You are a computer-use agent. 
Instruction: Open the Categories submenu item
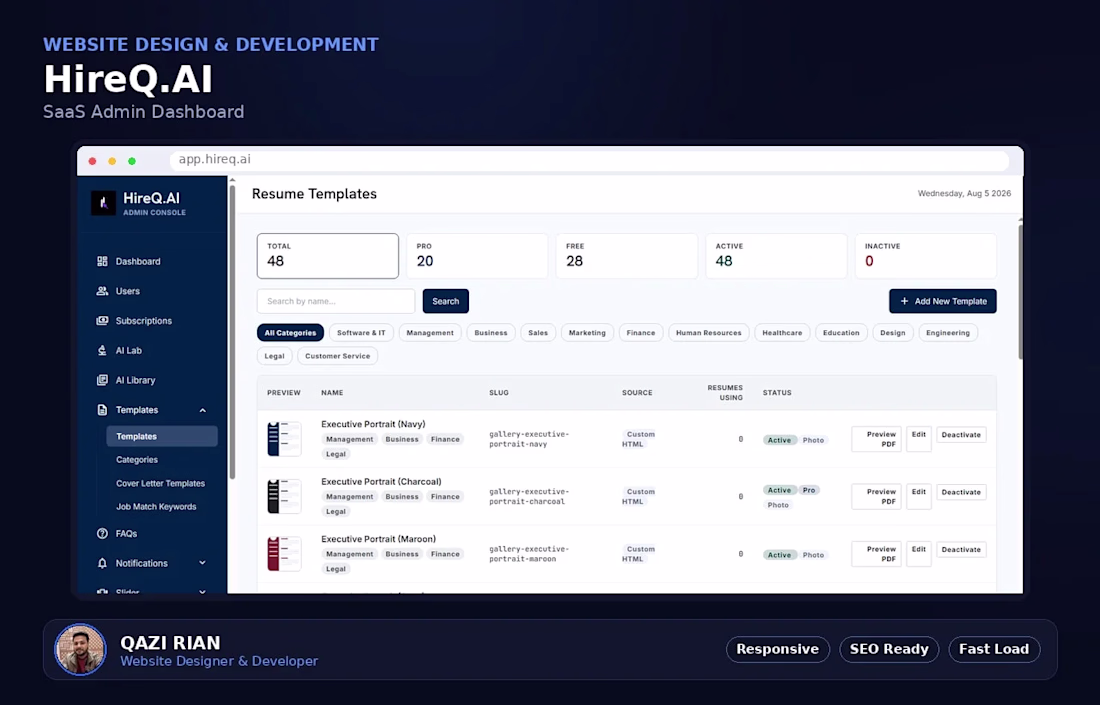pyautogui.click(x=137, y=459)
